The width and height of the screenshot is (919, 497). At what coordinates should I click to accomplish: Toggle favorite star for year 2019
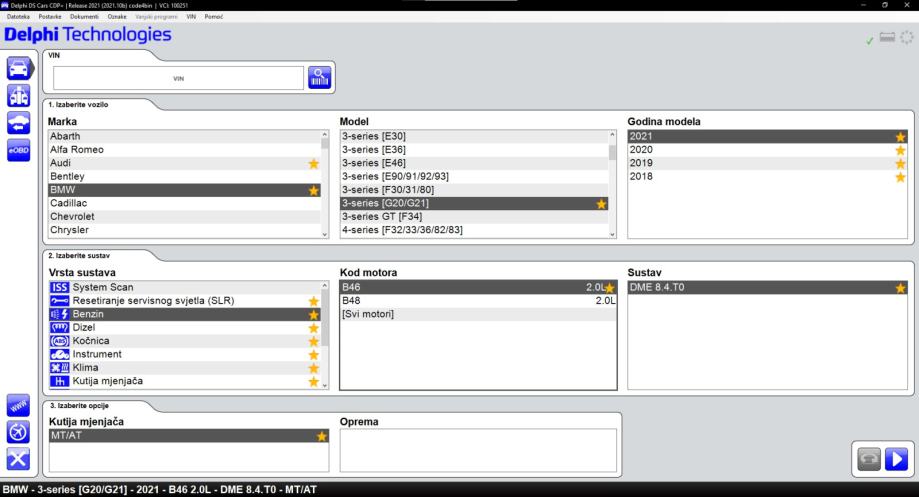pos(901,164)
